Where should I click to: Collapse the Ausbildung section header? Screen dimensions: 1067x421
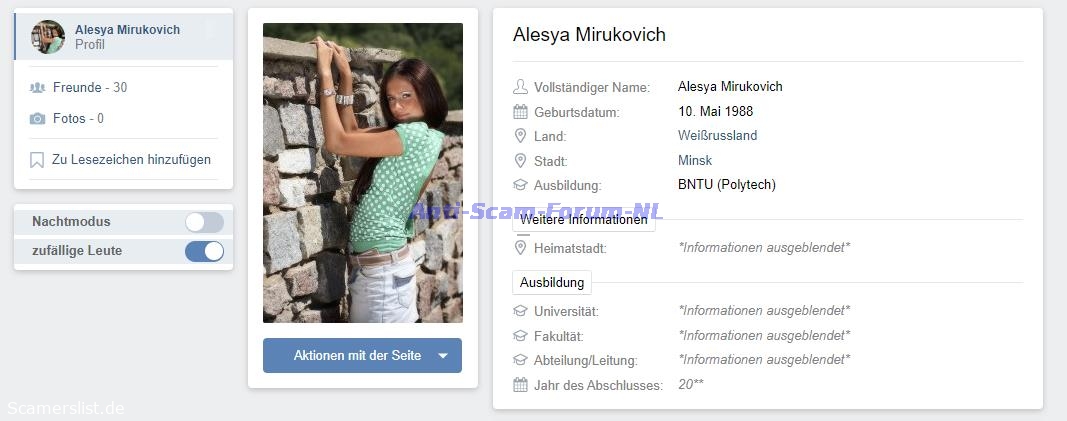tap(552, 282)
